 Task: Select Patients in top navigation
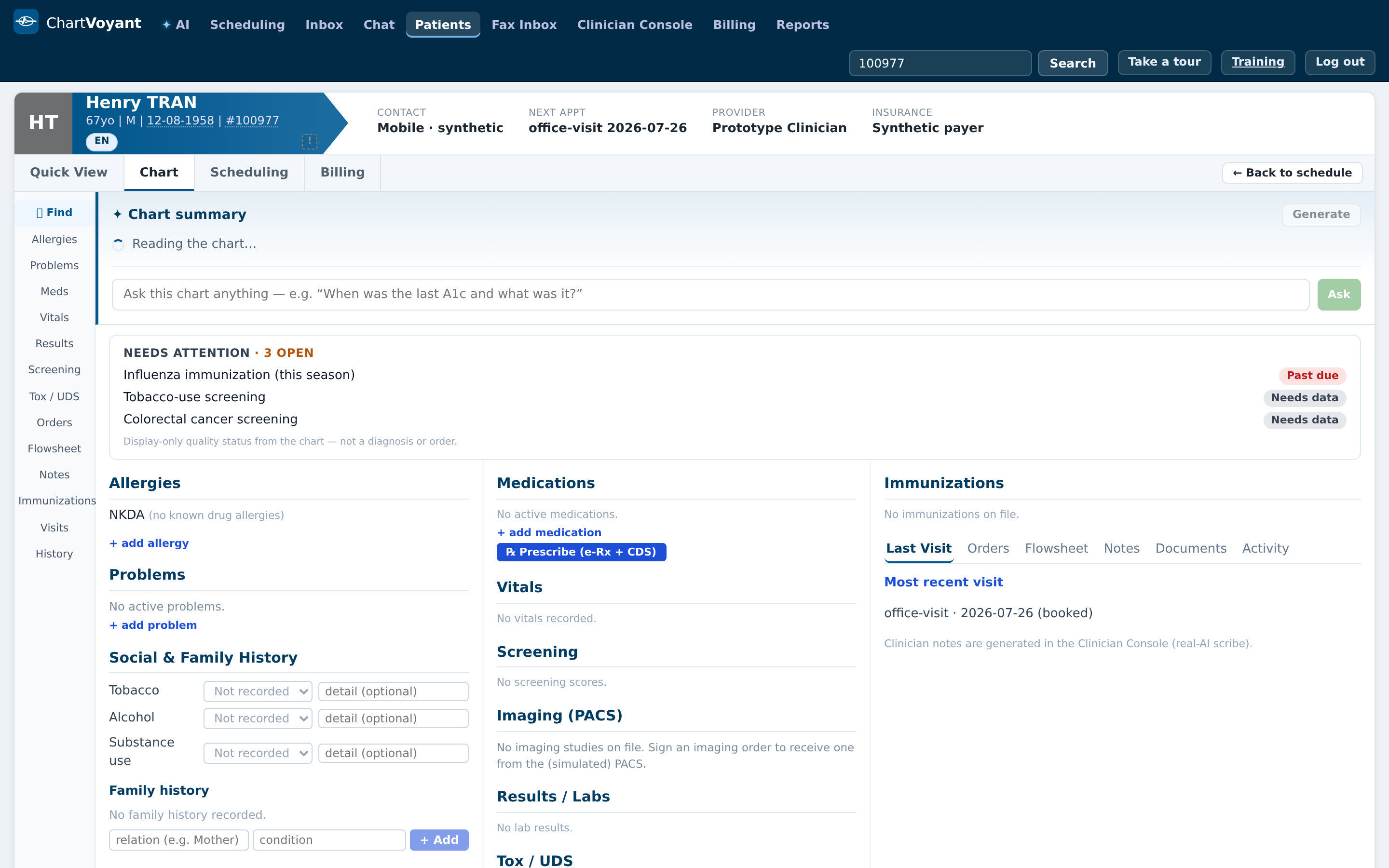pyautogui.click(x=443, y=25)
